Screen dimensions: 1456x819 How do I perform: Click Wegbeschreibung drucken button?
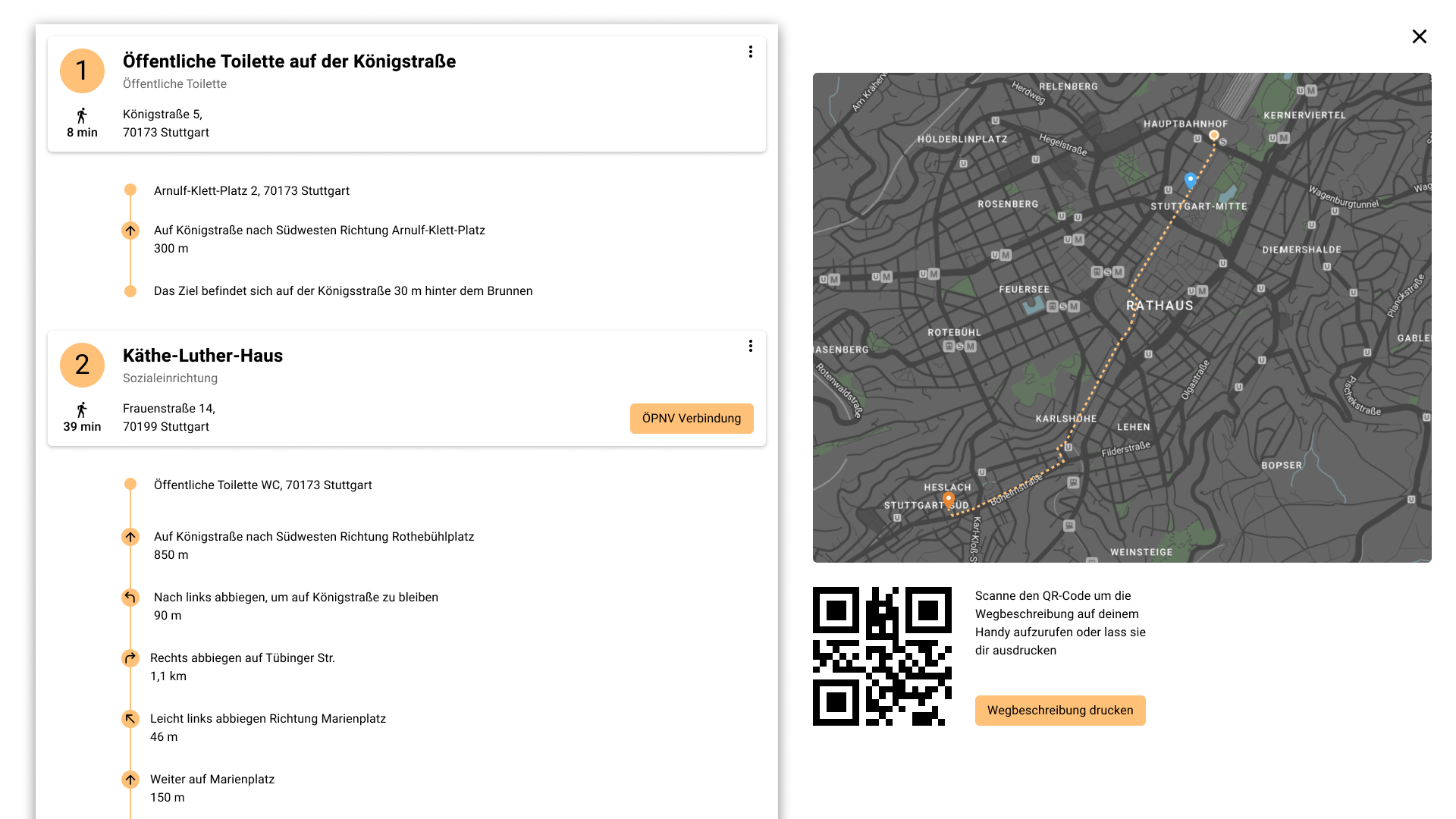pos(1060,711)
